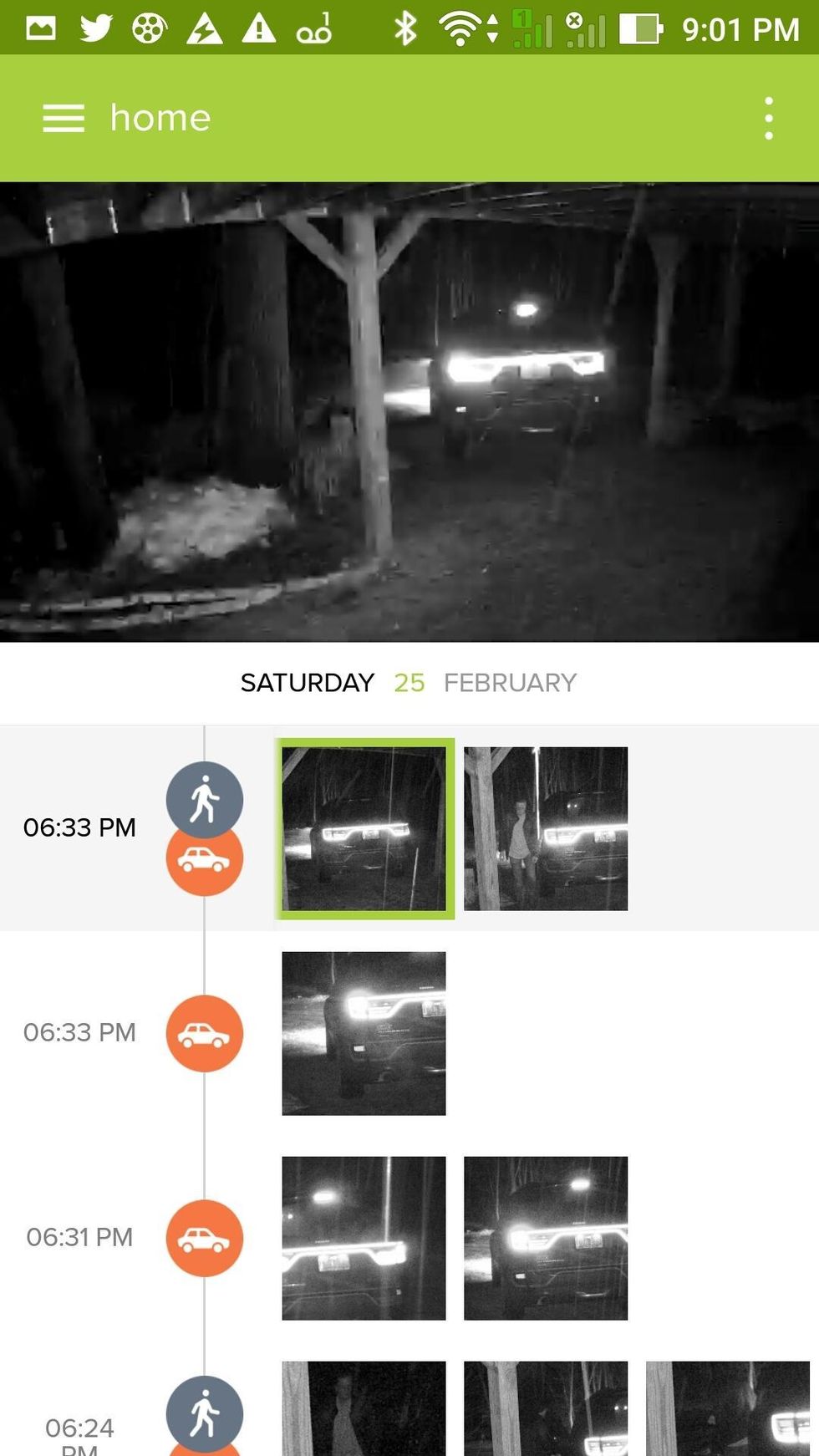The width and height of the screenshot is (819, 1456).
Task: Select the first 06:33 PM timestamp label
Action: [79, 827]
